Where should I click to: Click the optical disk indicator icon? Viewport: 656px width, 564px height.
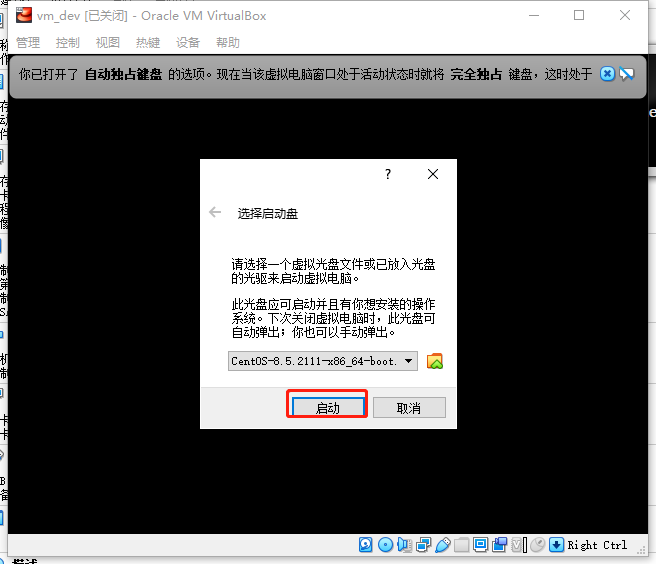(385, 545)
